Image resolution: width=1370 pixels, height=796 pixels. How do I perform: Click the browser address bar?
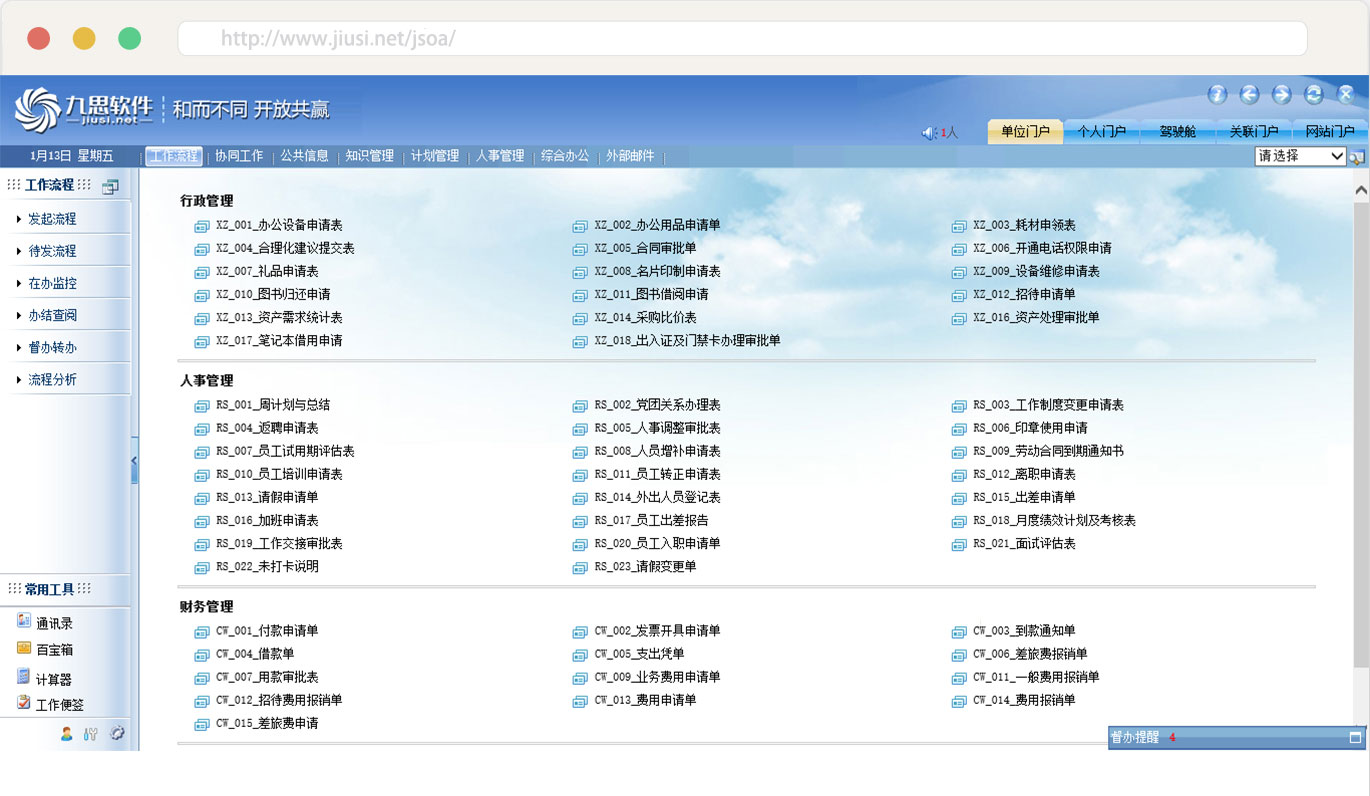click(742, 39)
